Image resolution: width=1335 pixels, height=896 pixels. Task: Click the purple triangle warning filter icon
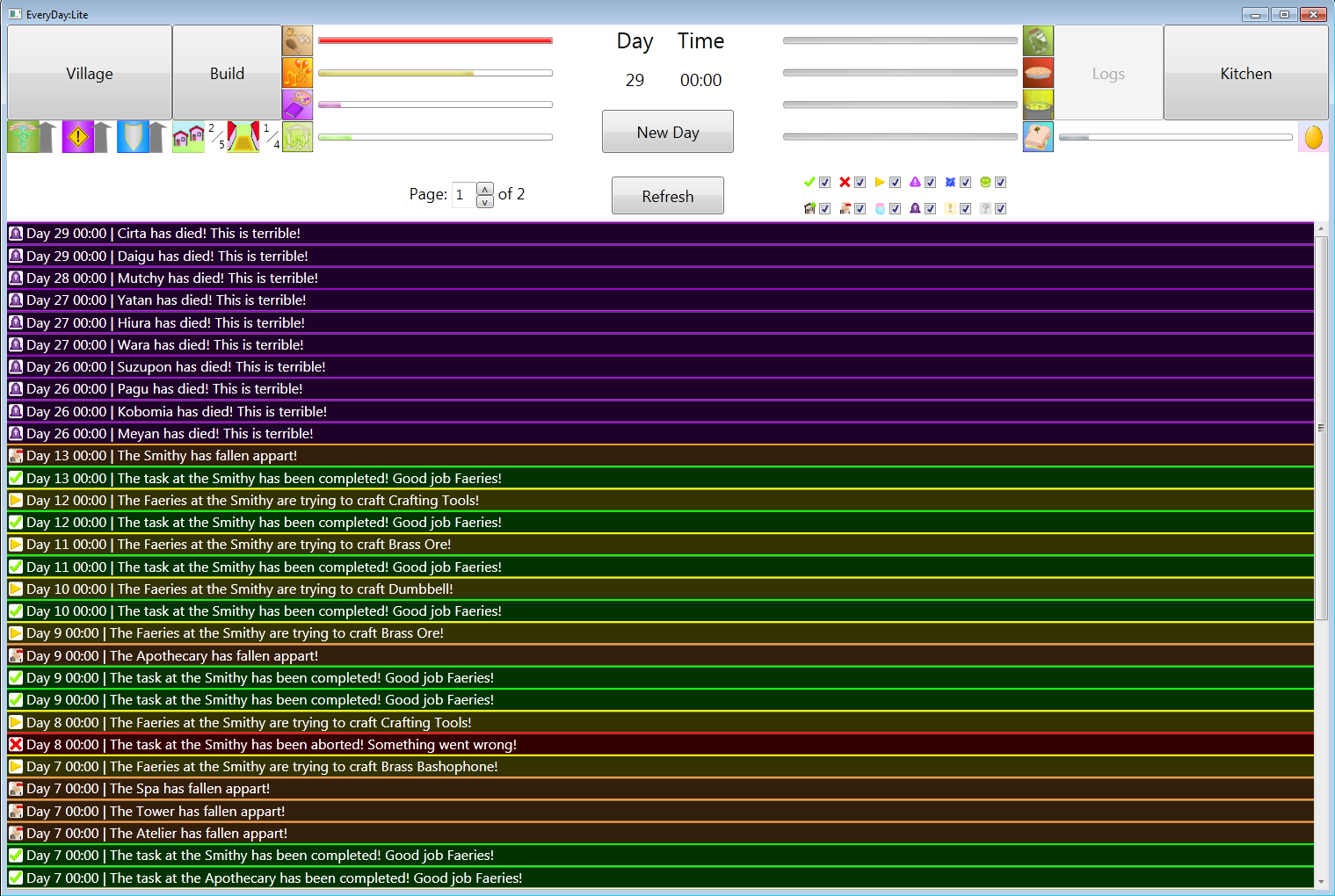point(915,182)
